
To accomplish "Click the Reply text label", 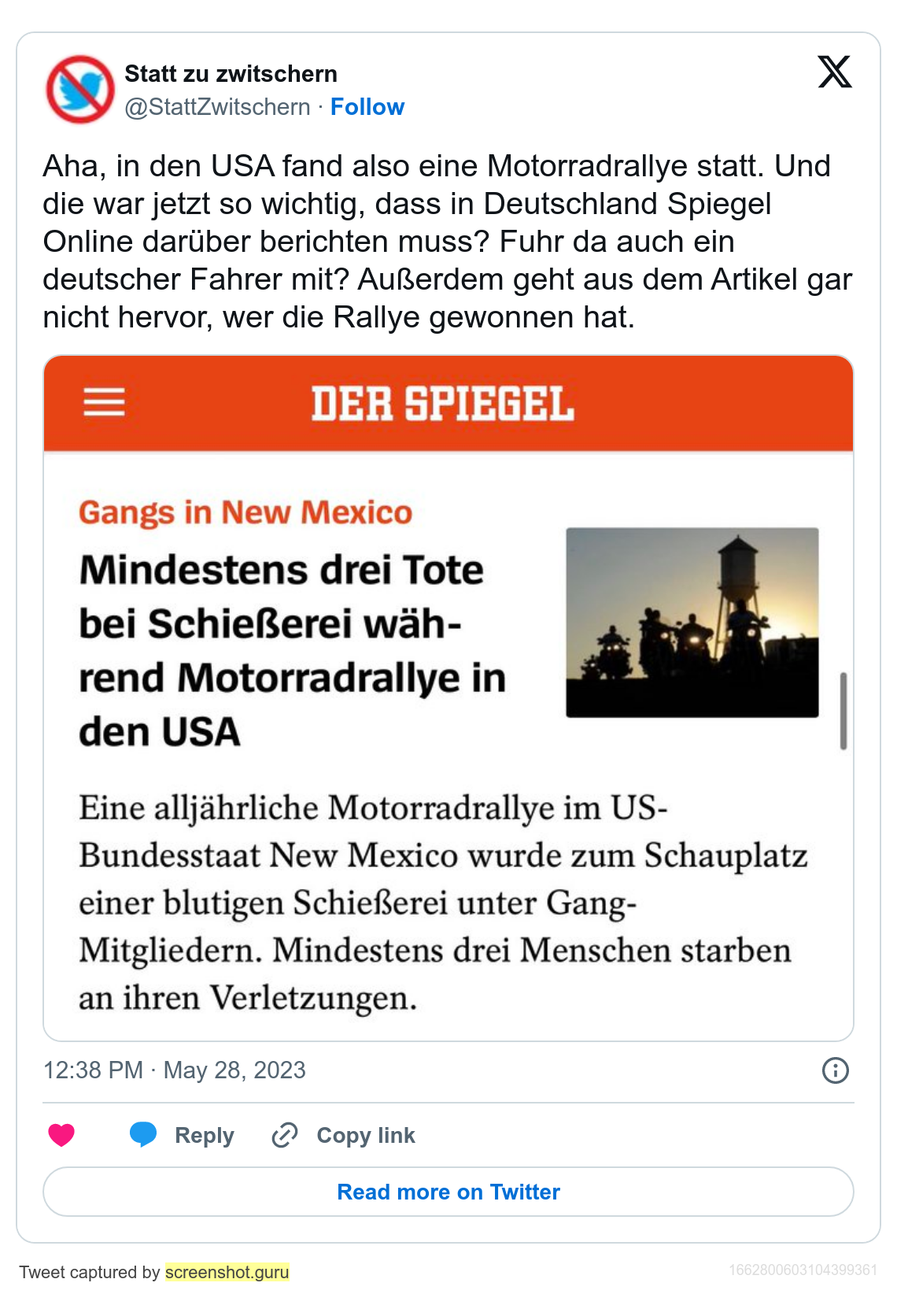I will click(204, 1135).
